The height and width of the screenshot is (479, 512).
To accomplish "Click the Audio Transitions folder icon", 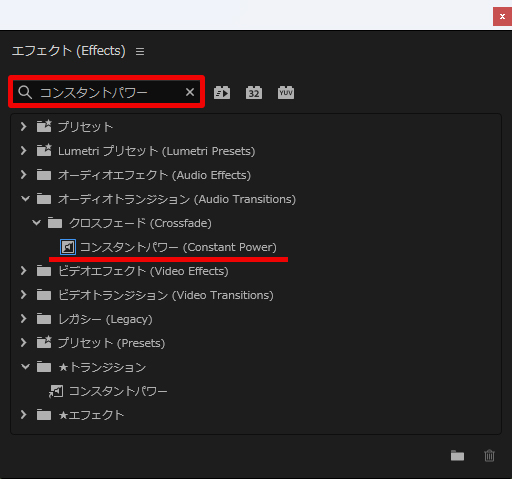I will [x=44, y=199].
